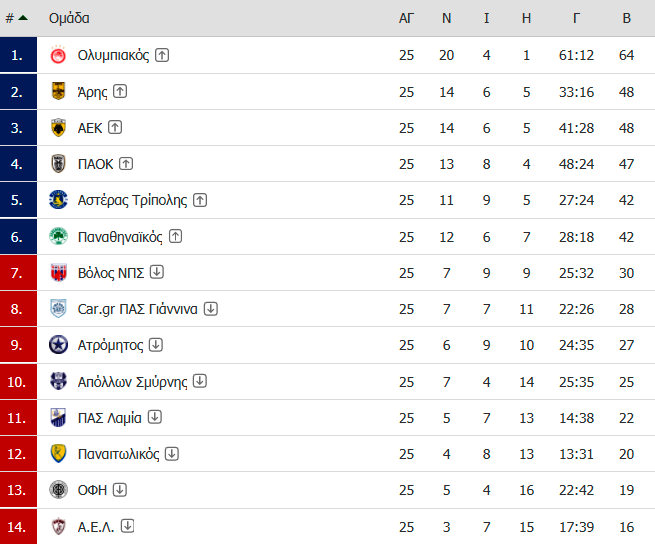Click promotion arrow next to Ολυμπιακός
Viewport: 655px width, 544px height.
[x=162, y=55]
